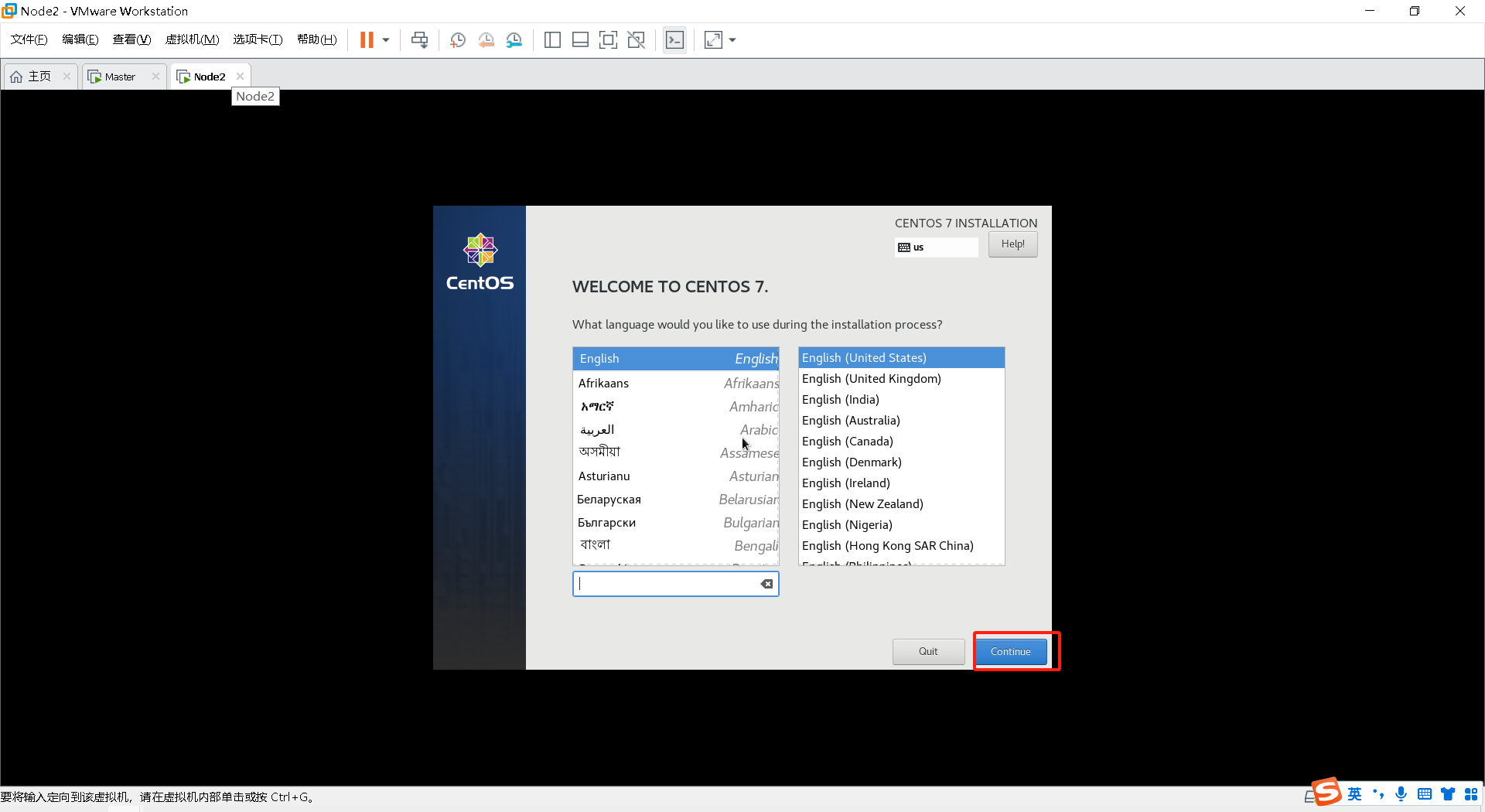
Task: Select Беларуская (Belarusian) language
Action: tap(675, 500)
